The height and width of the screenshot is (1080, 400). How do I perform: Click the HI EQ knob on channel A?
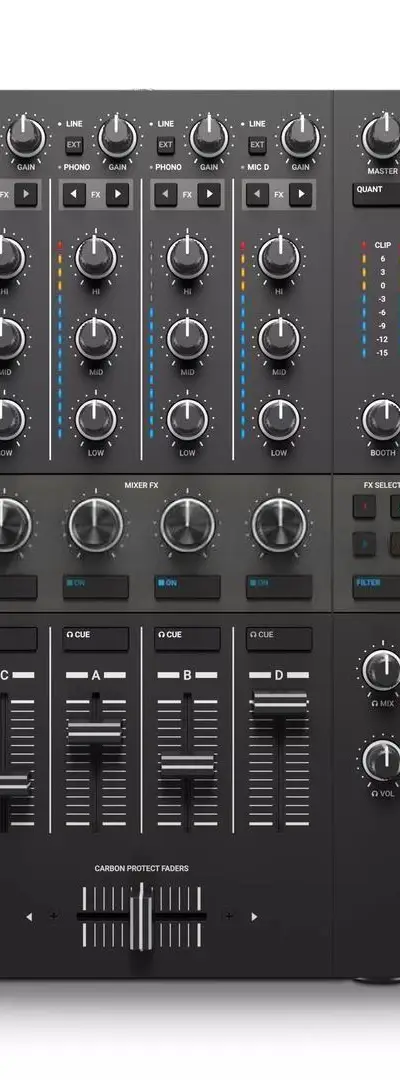96,258
